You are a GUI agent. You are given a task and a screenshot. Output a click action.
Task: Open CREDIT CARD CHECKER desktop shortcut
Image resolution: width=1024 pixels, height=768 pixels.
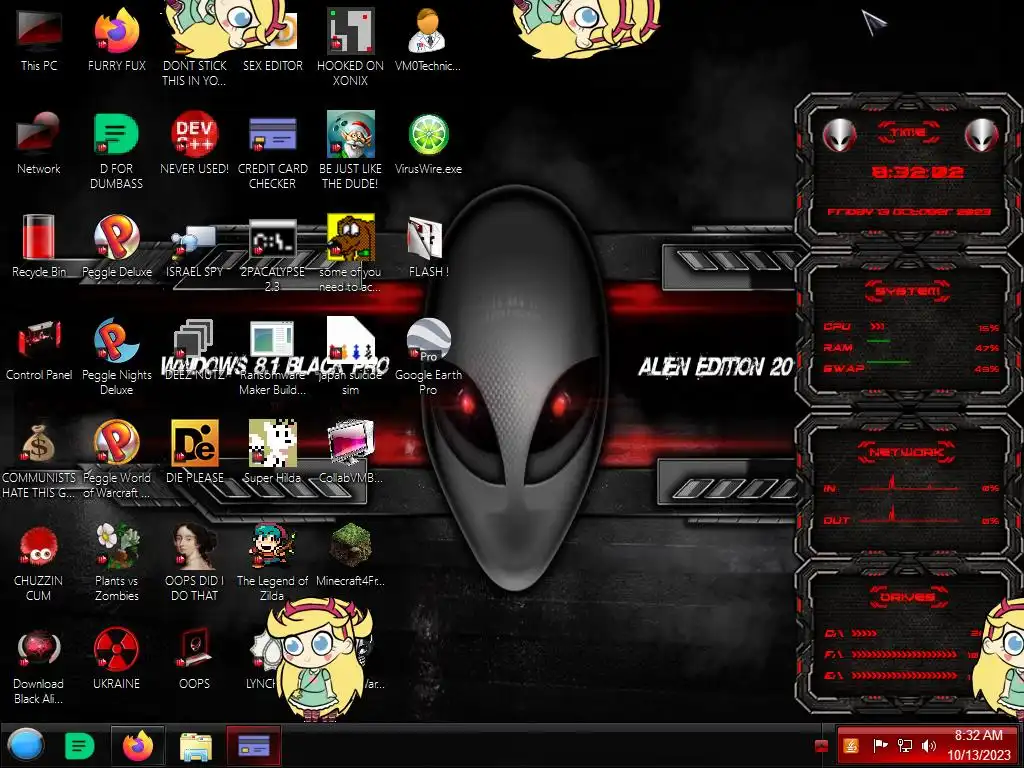(272, 150)
